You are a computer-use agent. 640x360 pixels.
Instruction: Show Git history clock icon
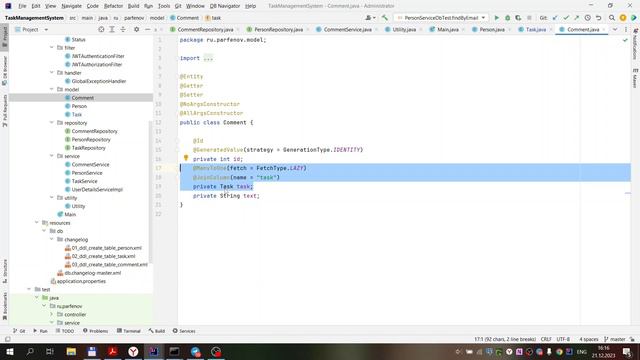point(587,18)
